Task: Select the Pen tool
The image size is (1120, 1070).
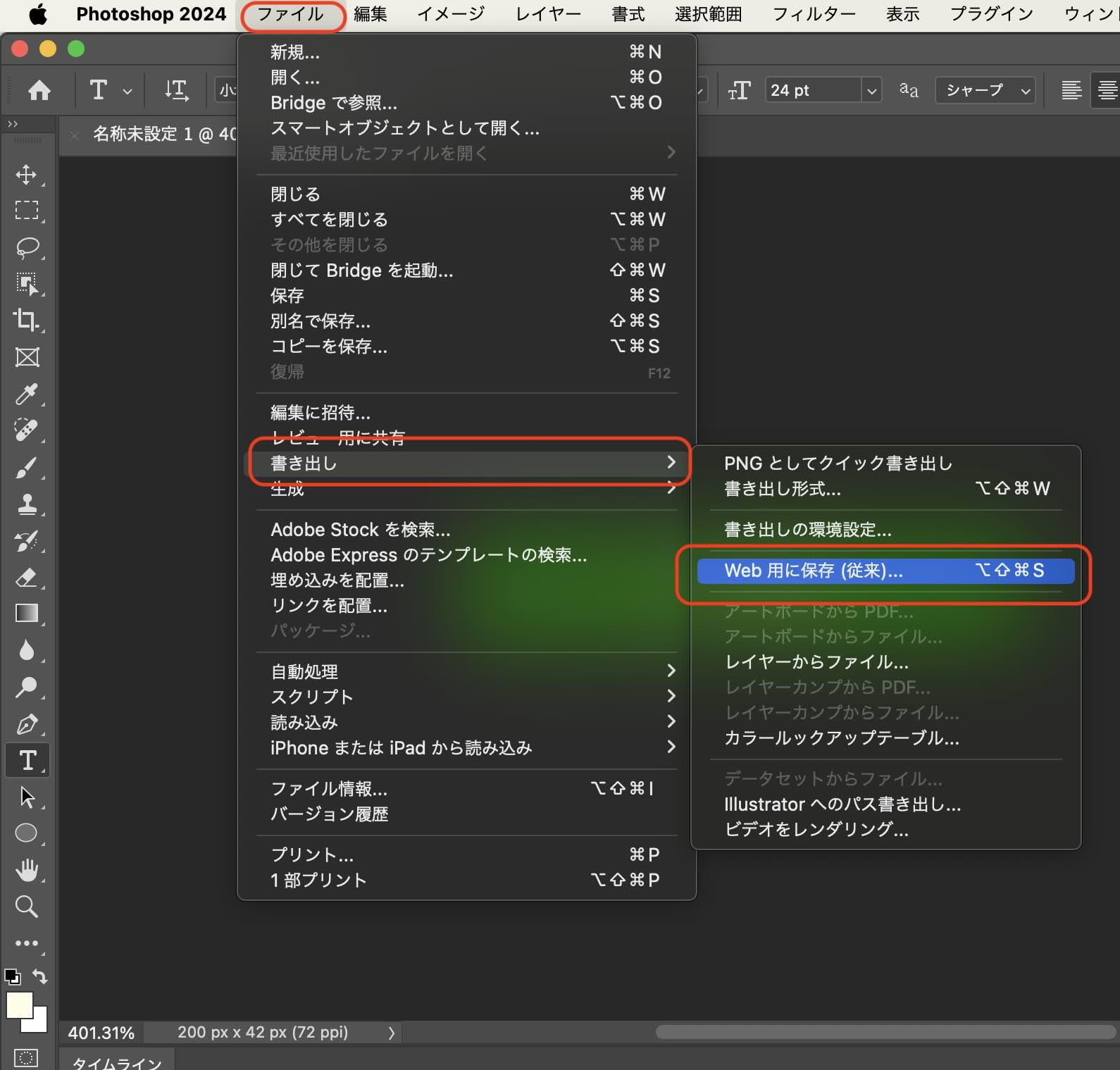Action: [27, 723]
